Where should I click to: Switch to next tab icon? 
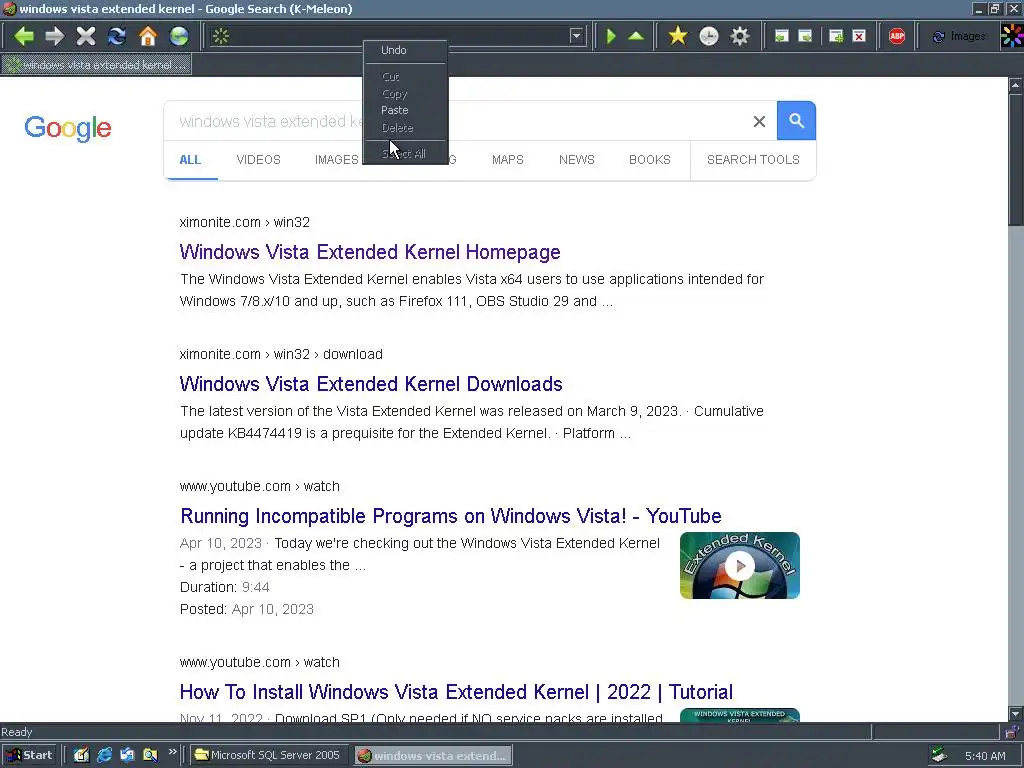pos(805,36)
